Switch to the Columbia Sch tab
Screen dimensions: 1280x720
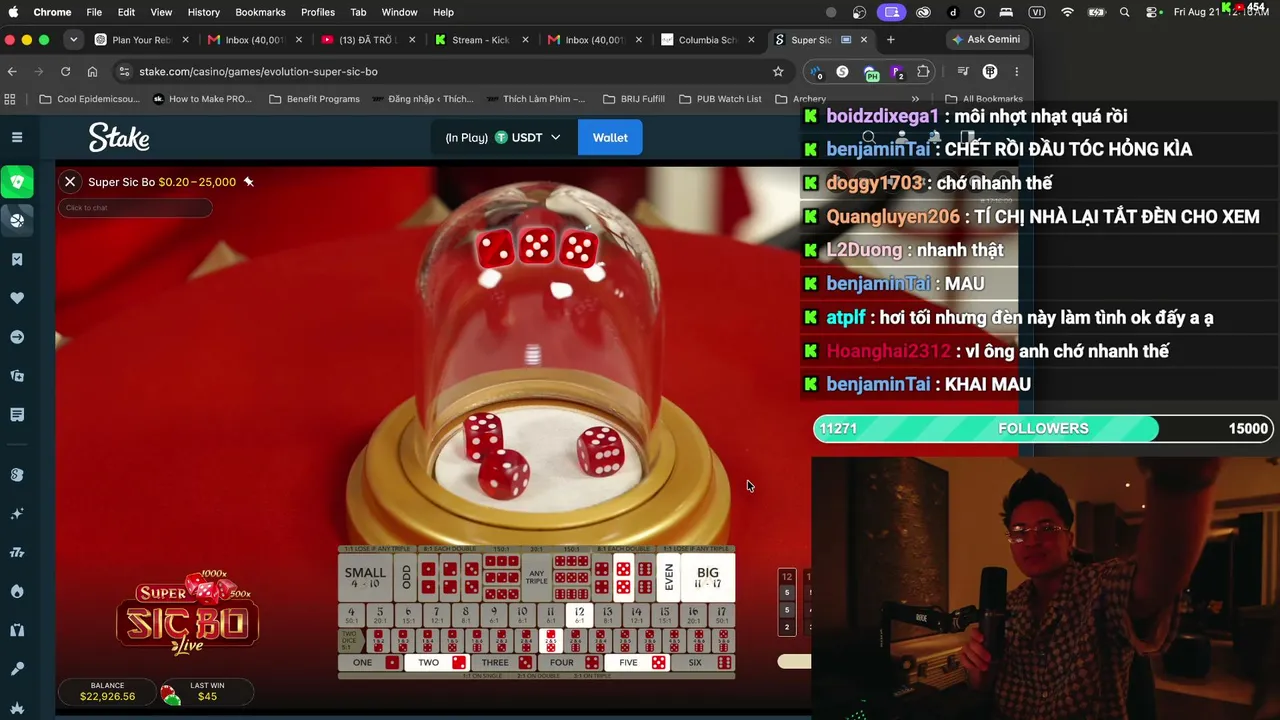point(707,40)
